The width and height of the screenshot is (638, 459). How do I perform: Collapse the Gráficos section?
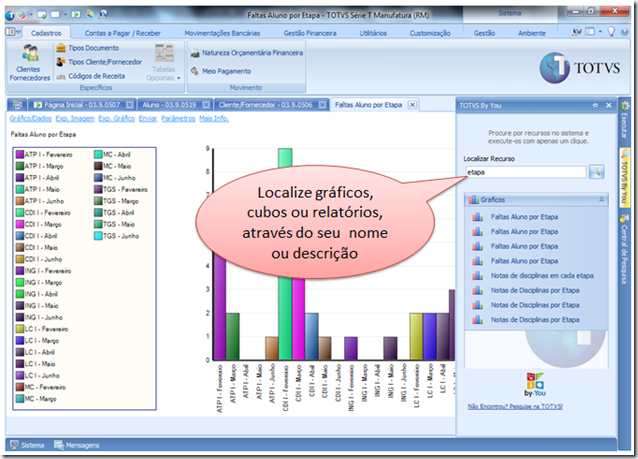pos(602,200)
